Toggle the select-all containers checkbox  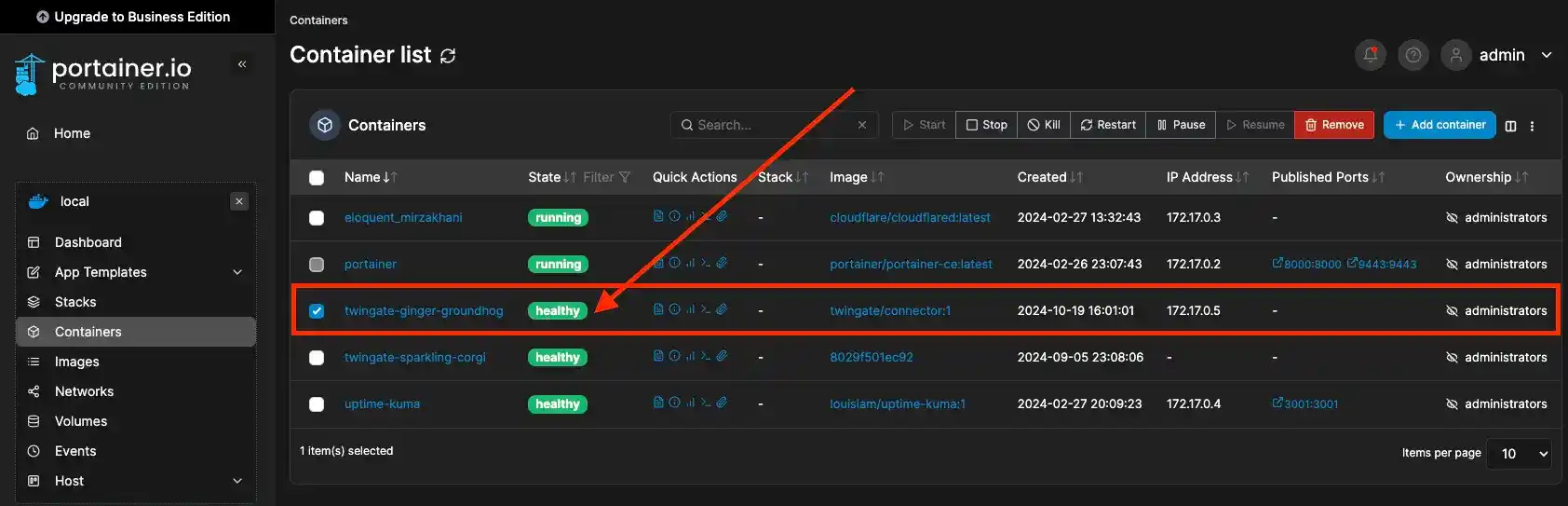click(x=317, y=177)
